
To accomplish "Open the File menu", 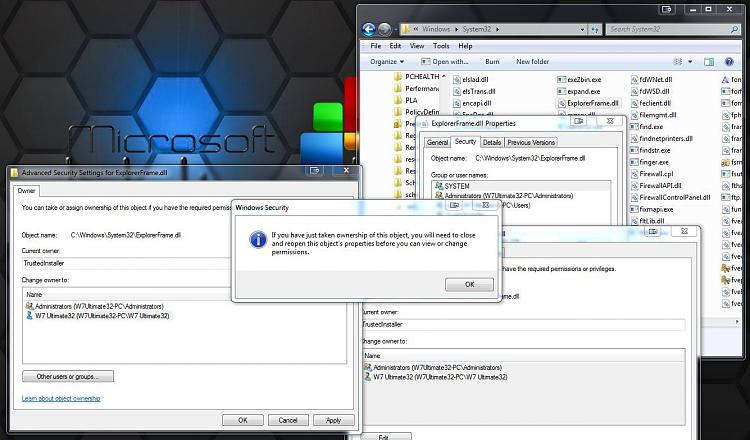I will point(376,46).
